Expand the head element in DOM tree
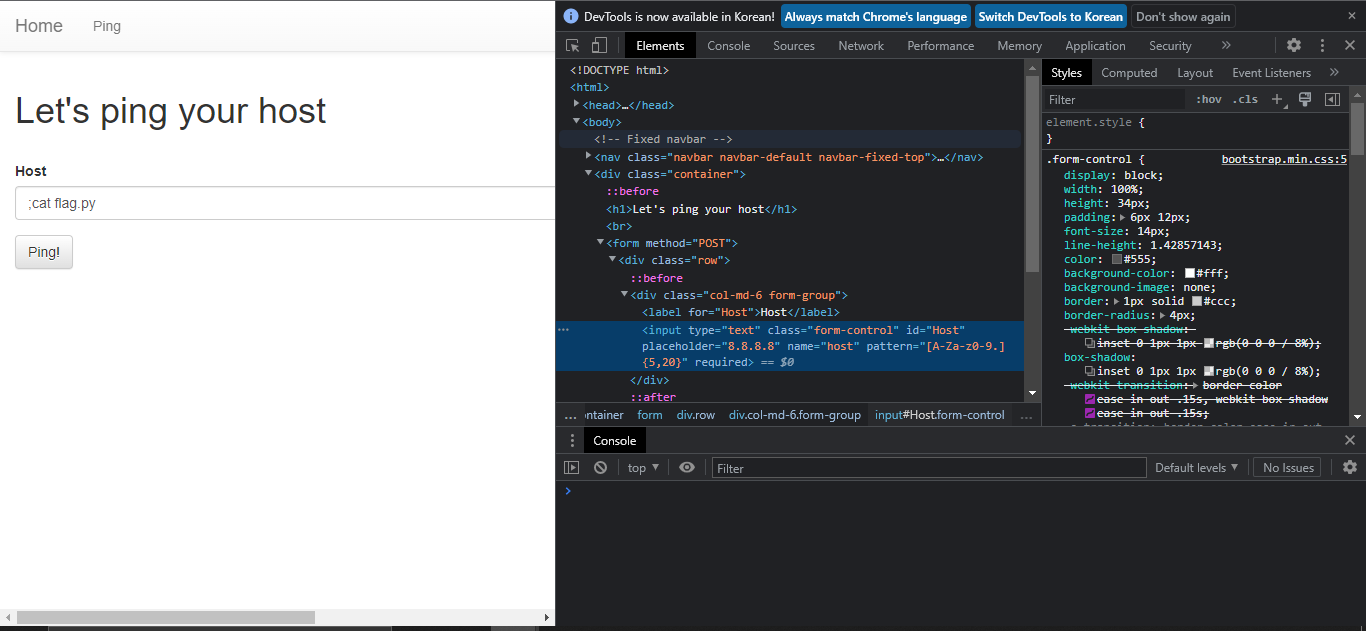This screenshot has width=1366, height=631. click(x=577, y=104)
